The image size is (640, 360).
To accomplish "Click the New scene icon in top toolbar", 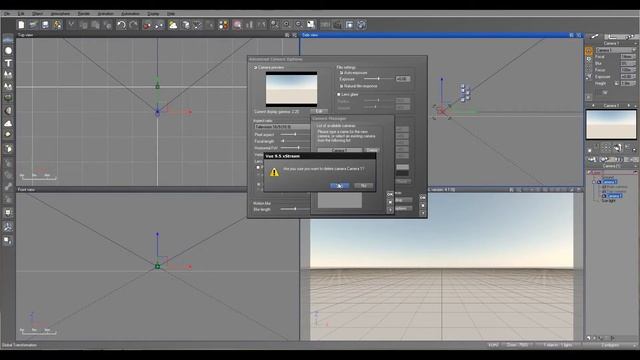I will click(x=21, y=25).
